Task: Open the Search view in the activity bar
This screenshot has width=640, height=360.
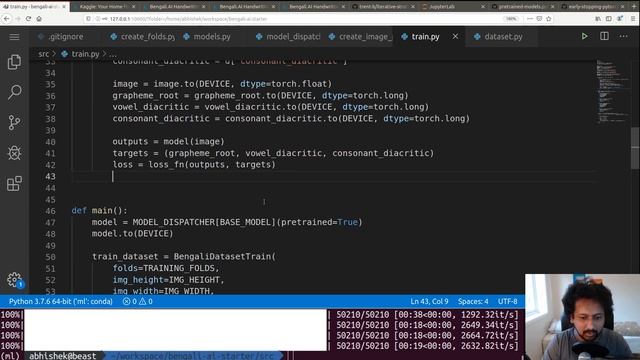Action: [x=14, y=92]
